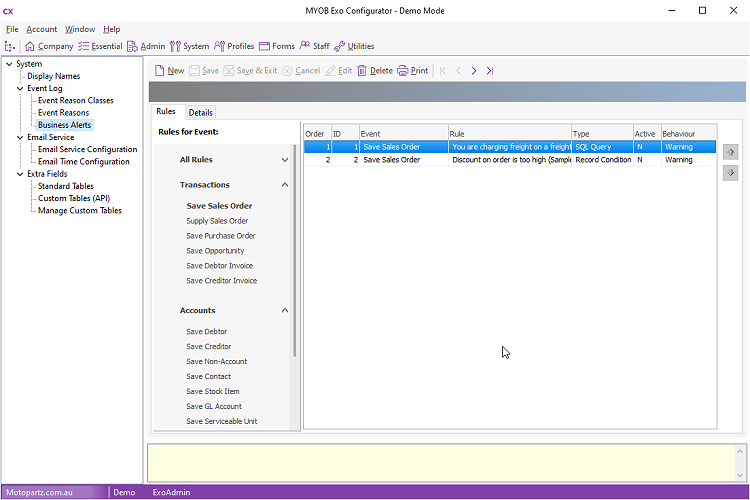Click the Cancel button
The image size is (750, 500).
301,71
